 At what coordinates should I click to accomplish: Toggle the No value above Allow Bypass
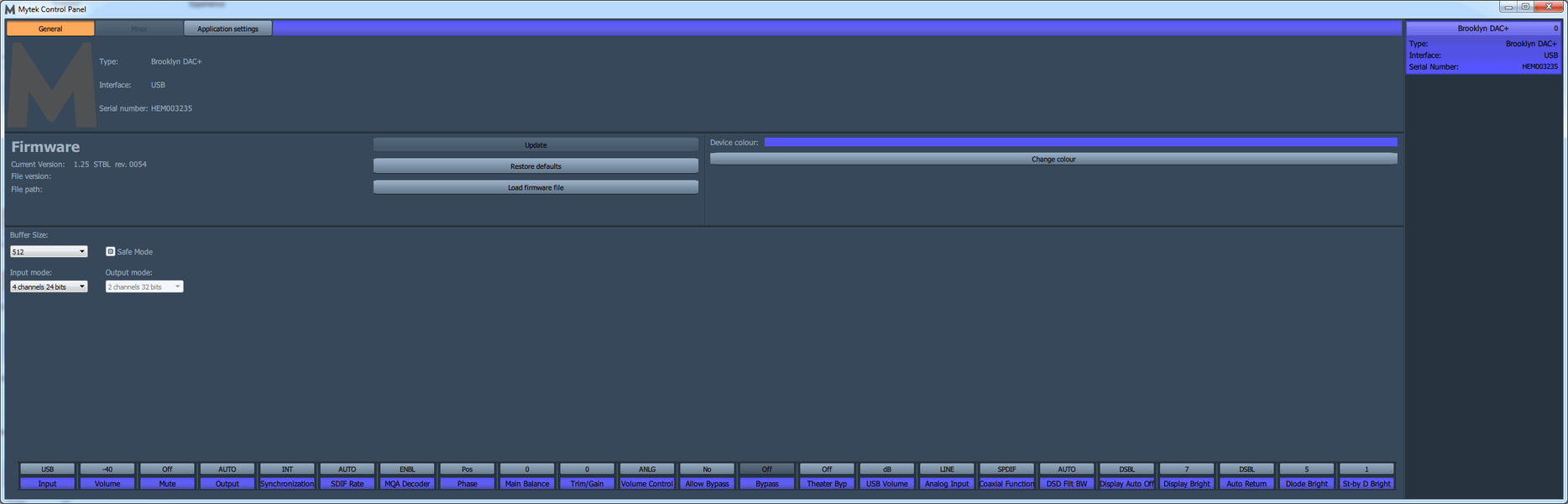click(x=707, y=470)
